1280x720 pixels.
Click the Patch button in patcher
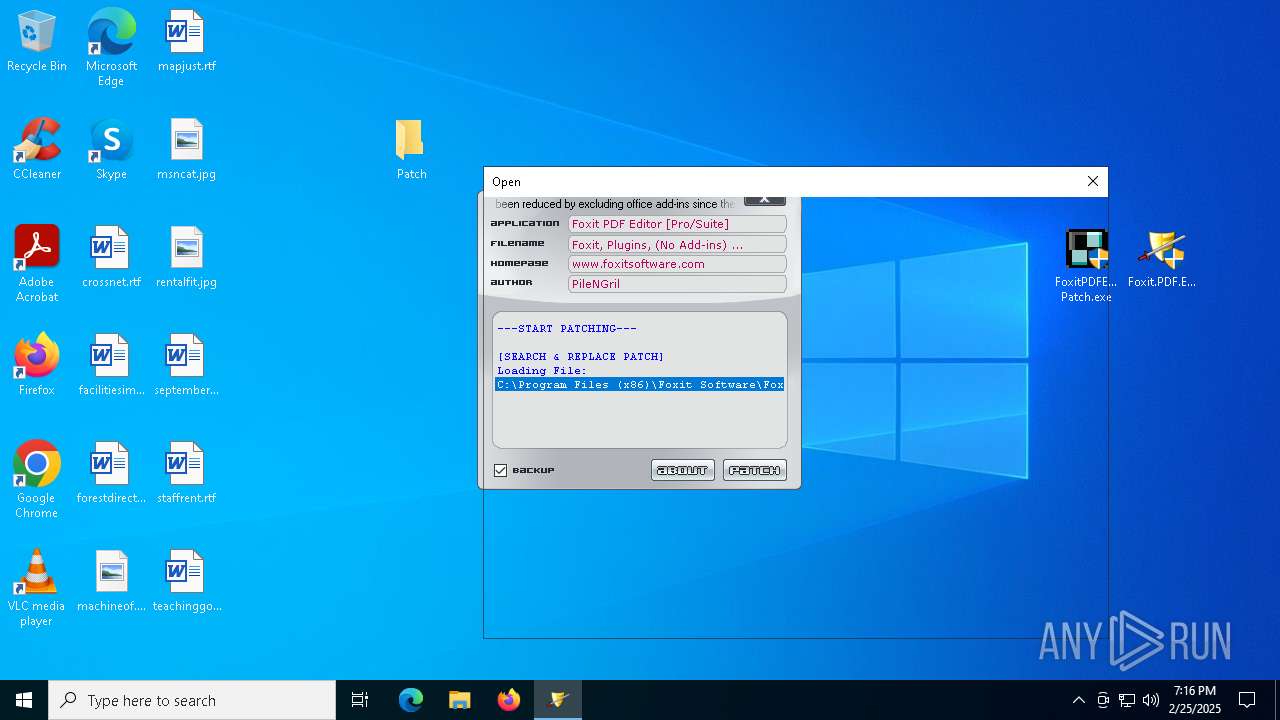[x=755, y=470]
